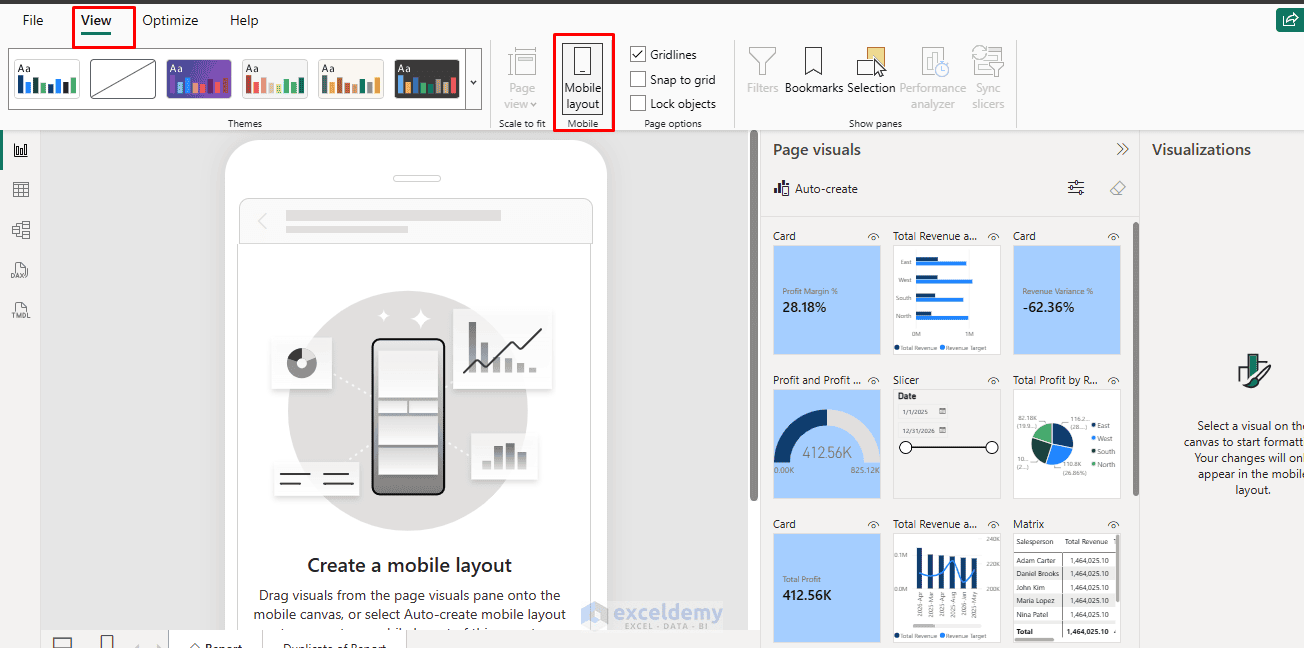Select the Revenue Variance % card thumbnail
The height and width of the screenshot is (648, 1304).
pyautogui.click(x=1067, y=300)
